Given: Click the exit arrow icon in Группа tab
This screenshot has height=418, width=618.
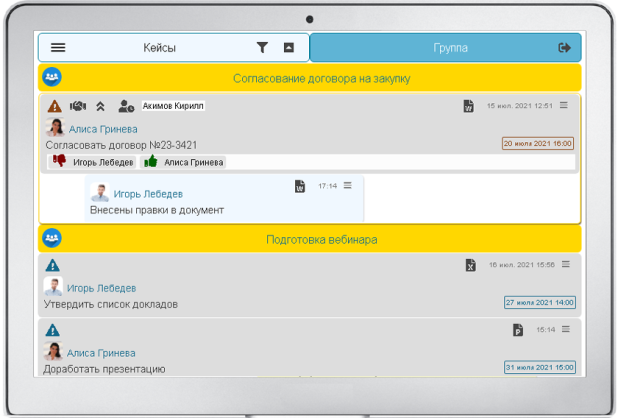Looking at the screenshot, I should point(564,48).
